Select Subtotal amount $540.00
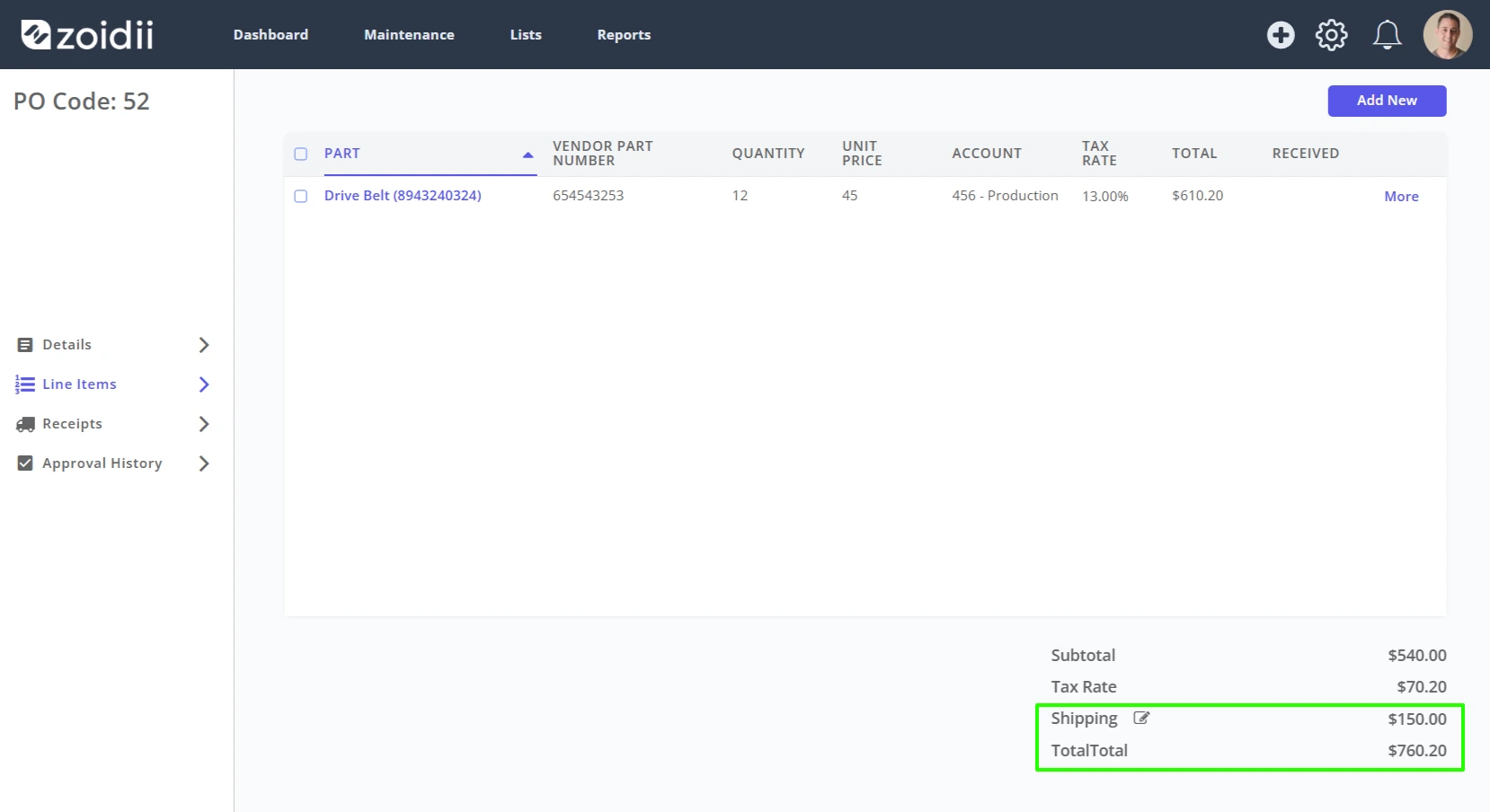This screenshot has width=1490, height=812. 1417,656
